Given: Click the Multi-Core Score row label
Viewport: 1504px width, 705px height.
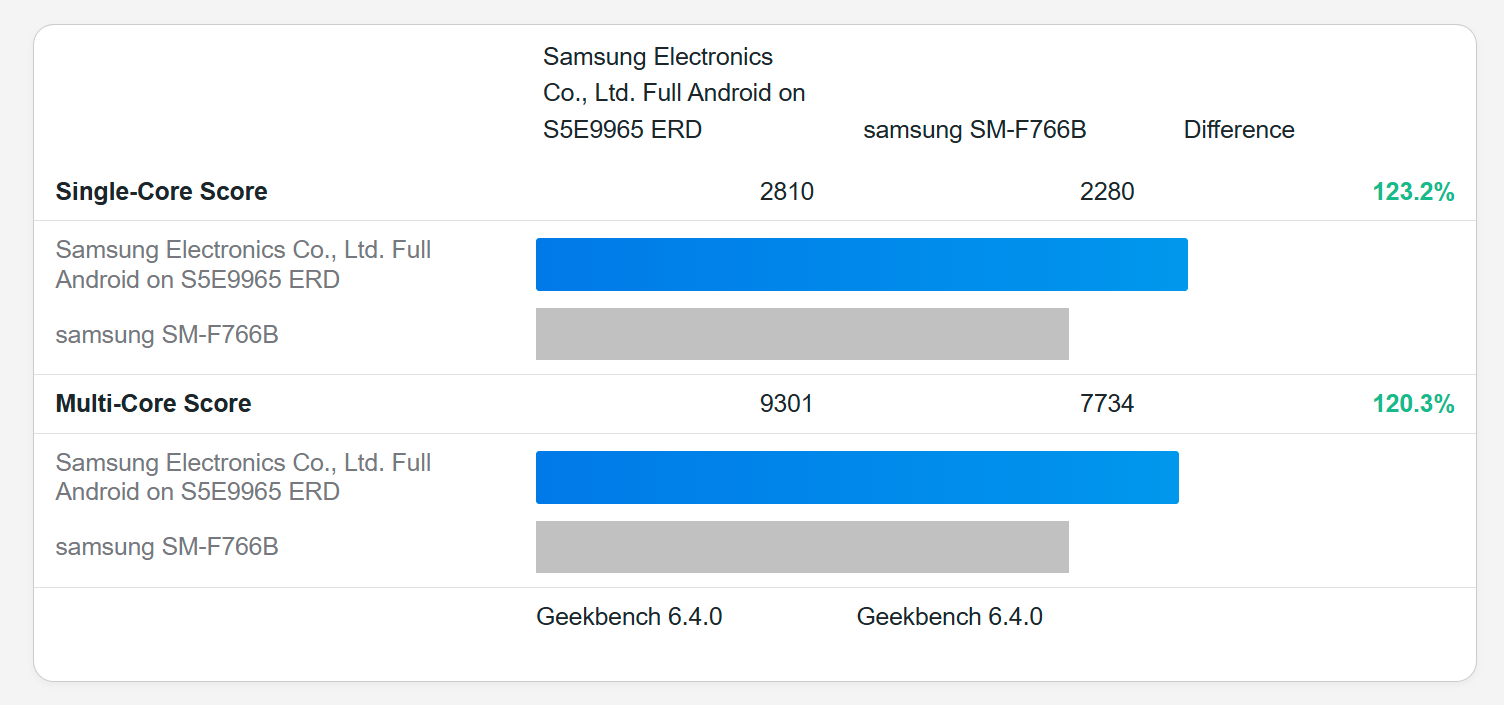Looking at the screenshot, I should pos(153,404).
